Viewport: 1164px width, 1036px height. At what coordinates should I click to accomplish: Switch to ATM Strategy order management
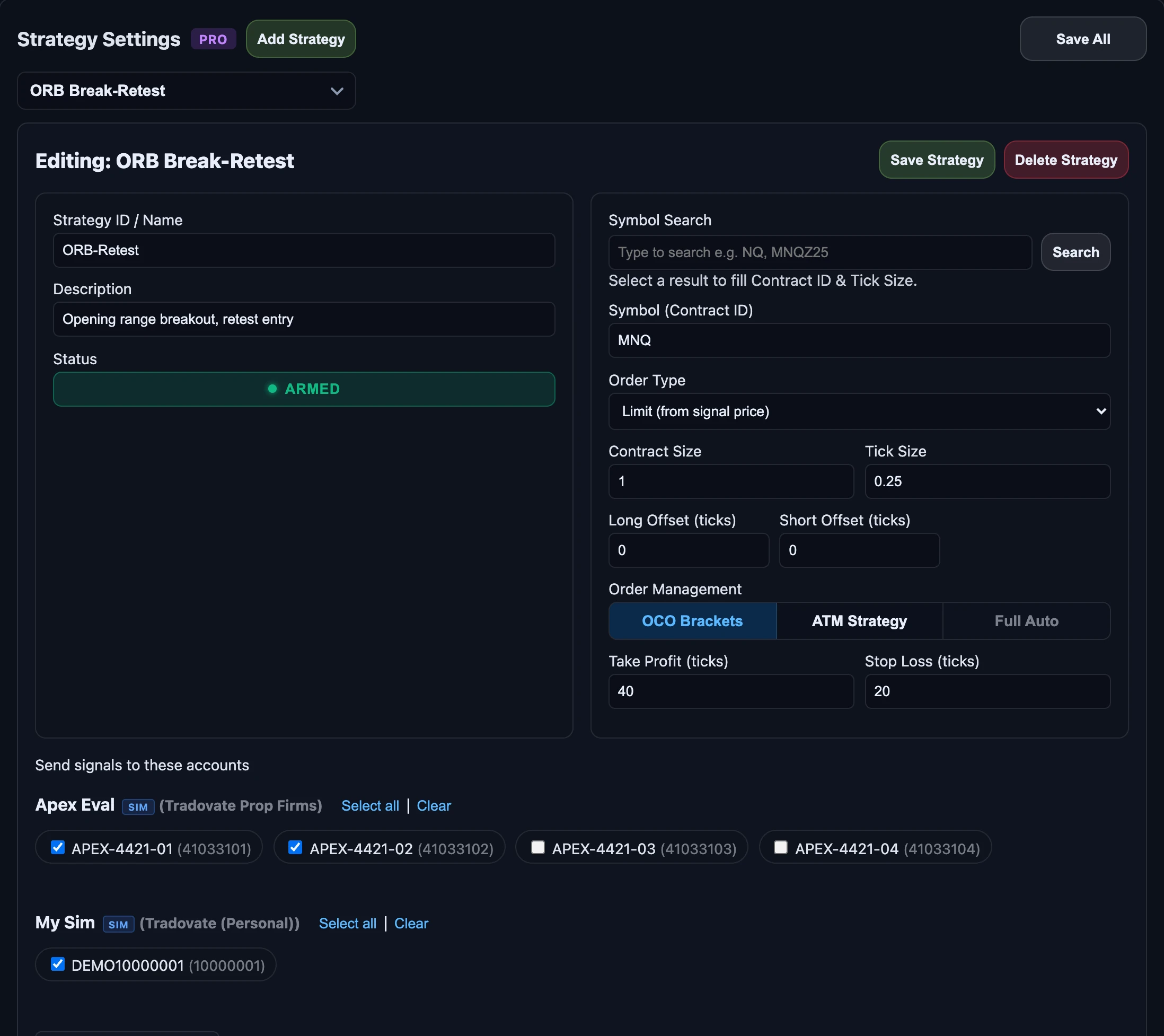click(x=859, y=621)
